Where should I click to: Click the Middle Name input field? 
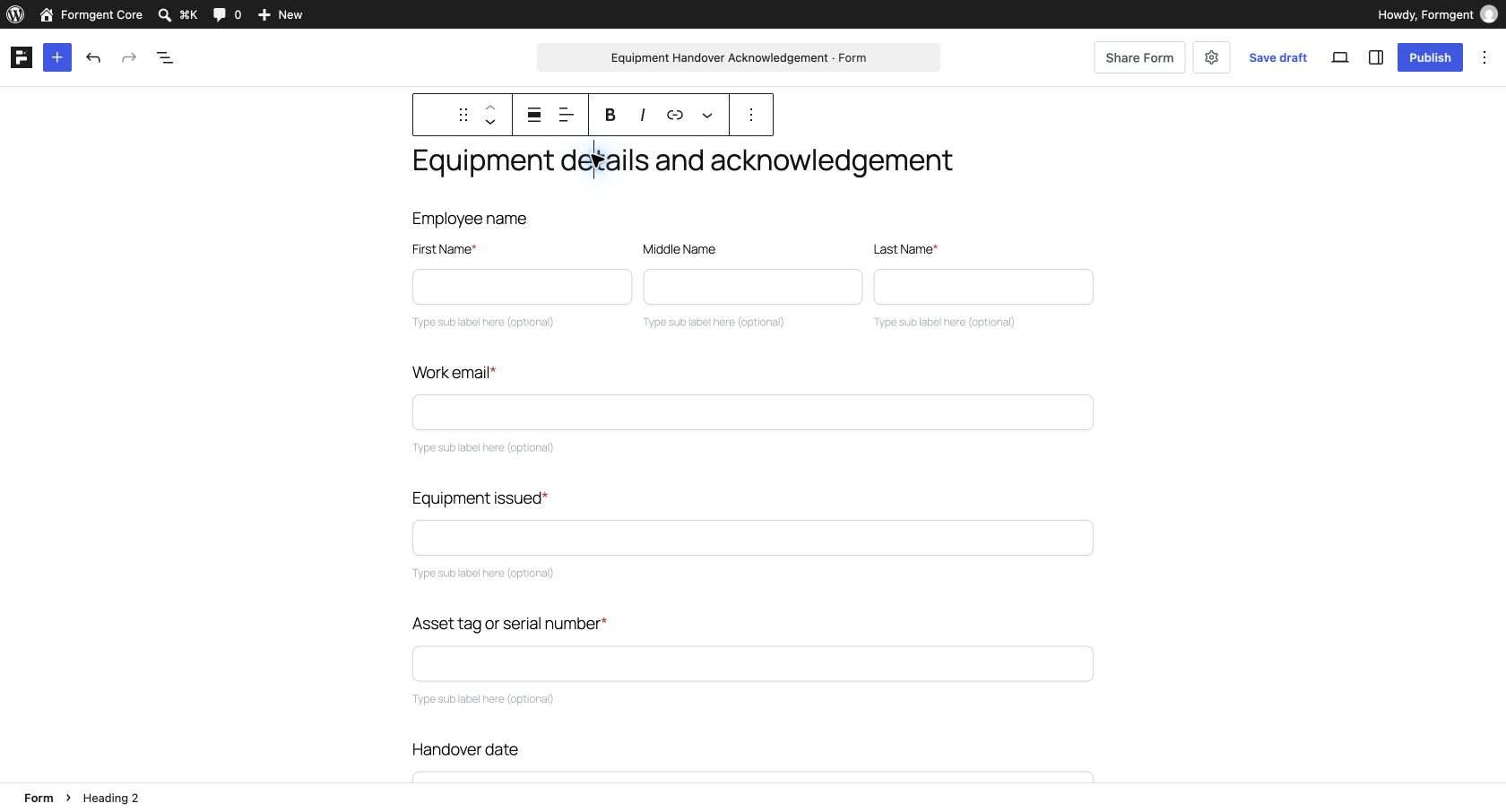point(753,287)
